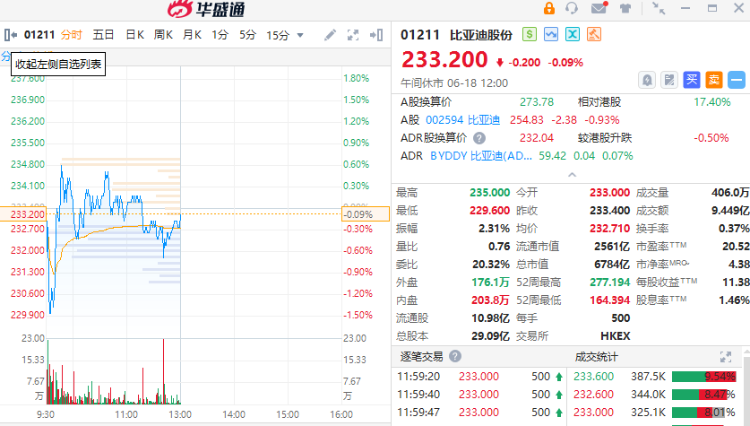
Task: Click the trade row at 11:59:20
Action: (479, 376)
